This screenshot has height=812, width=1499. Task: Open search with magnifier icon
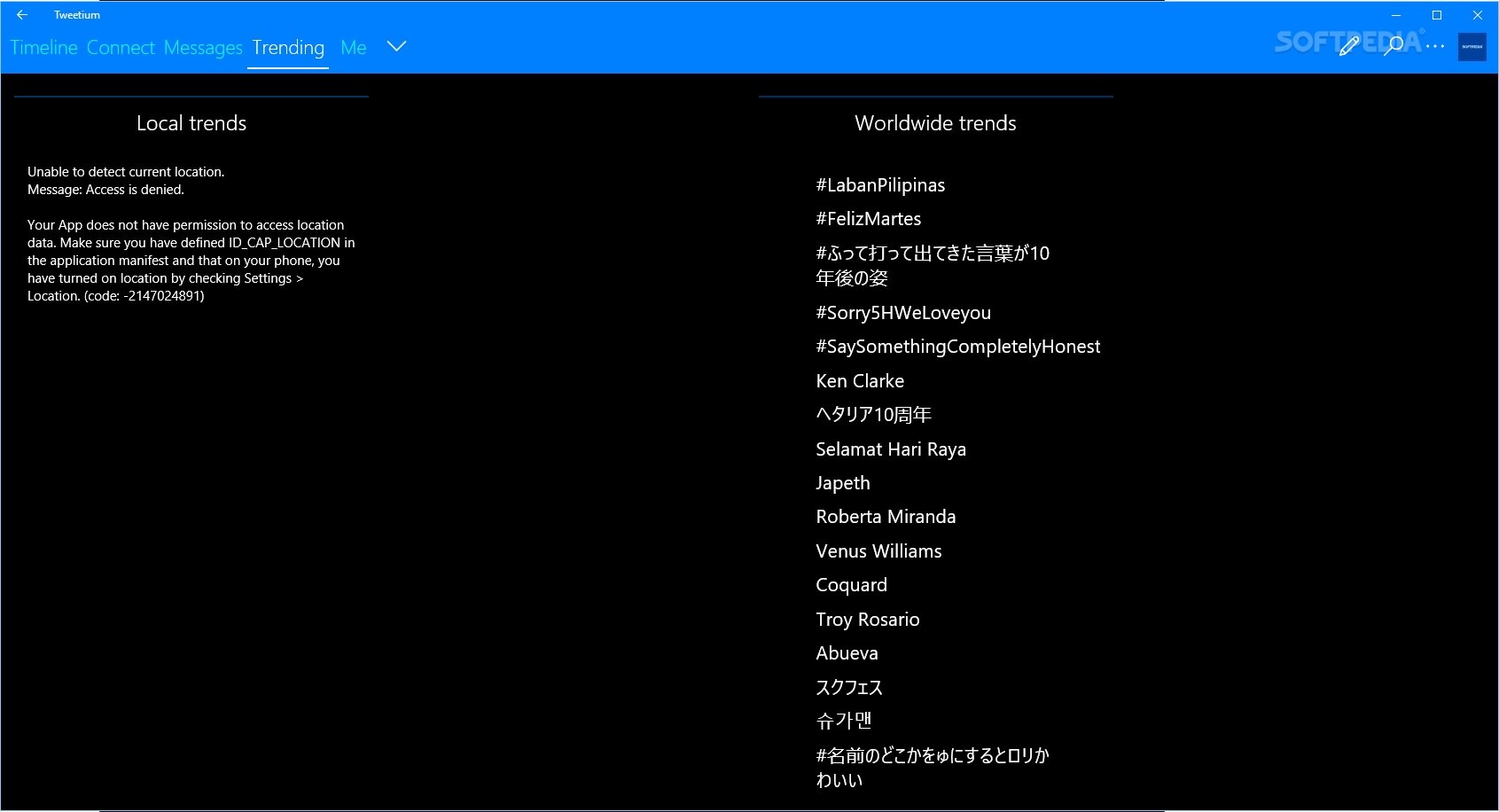1393,45
